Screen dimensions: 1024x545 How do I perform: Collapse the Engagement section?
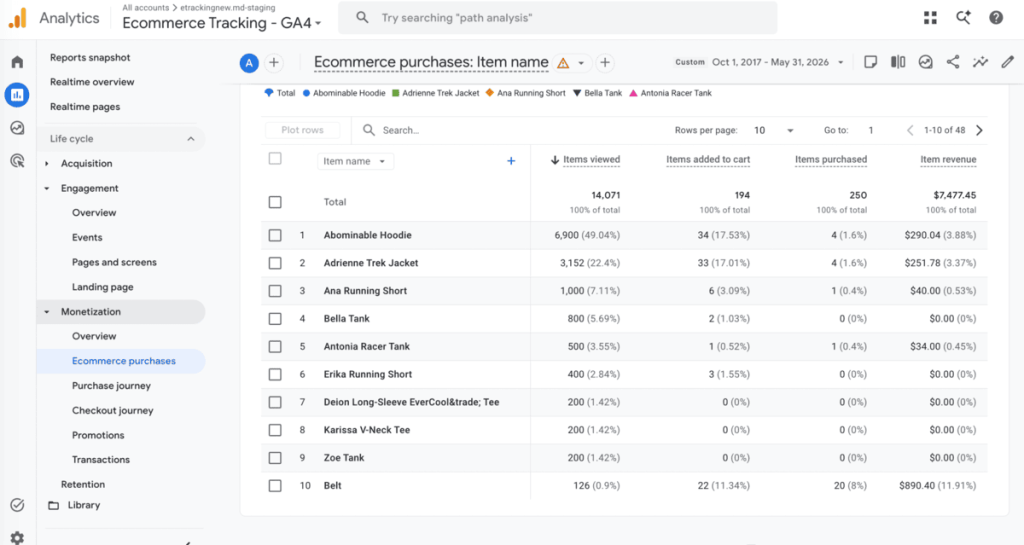pos(47,189)
